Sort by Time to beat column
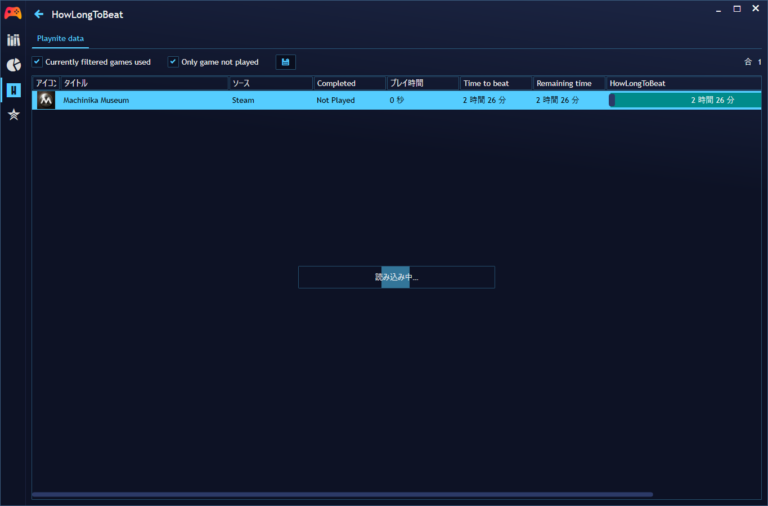The width and height of the screenshot is (768, 506). click(x=495, y=83)
